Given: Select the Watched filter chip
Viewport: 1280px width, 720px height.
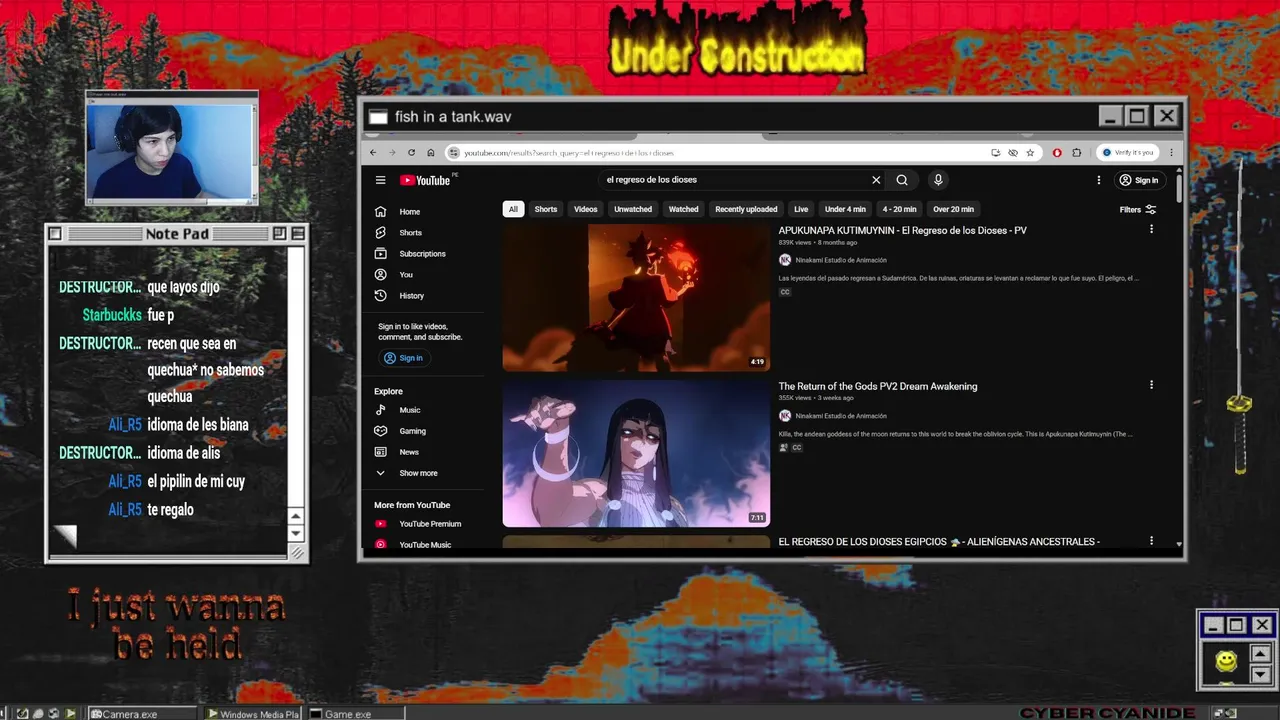Looking at the screenshot, I should (x=684, y=209).
